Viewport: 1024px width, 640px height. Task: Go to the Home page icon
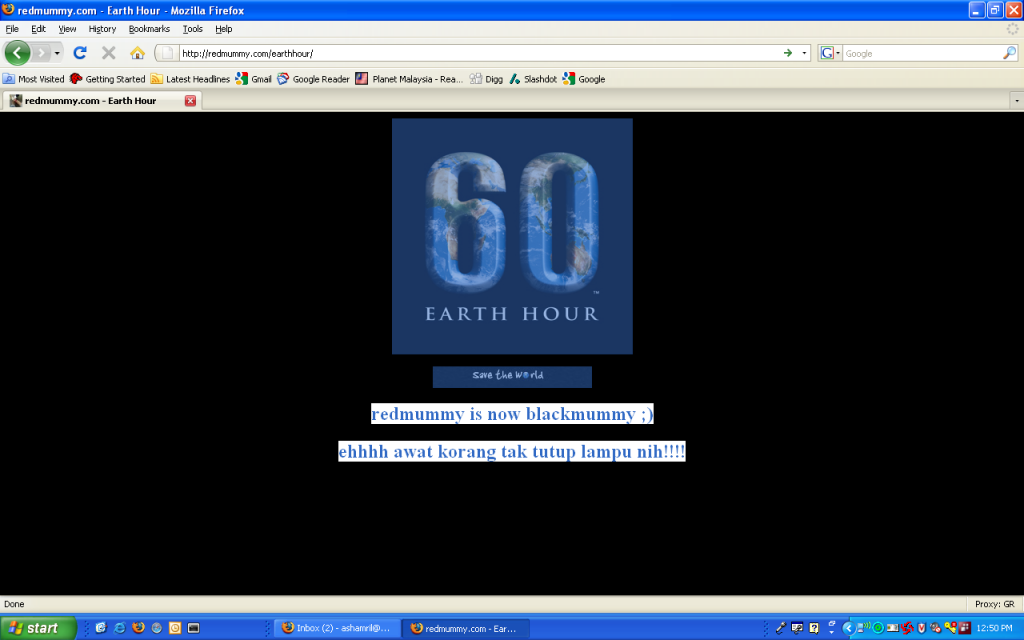(x=137, y=53)
